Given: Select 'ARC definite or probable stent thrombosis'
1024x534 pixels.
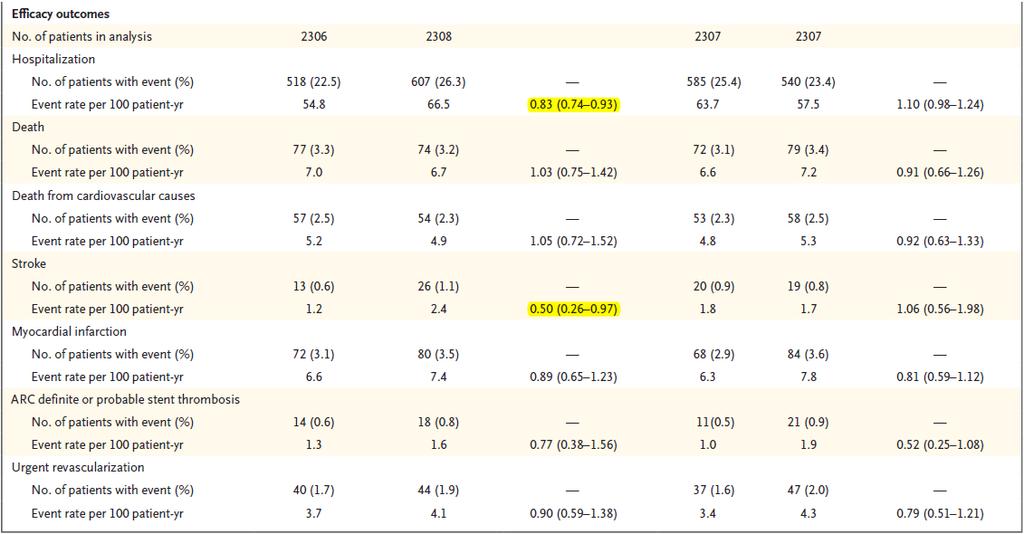Looking at the screenshot, I should 125,400.
